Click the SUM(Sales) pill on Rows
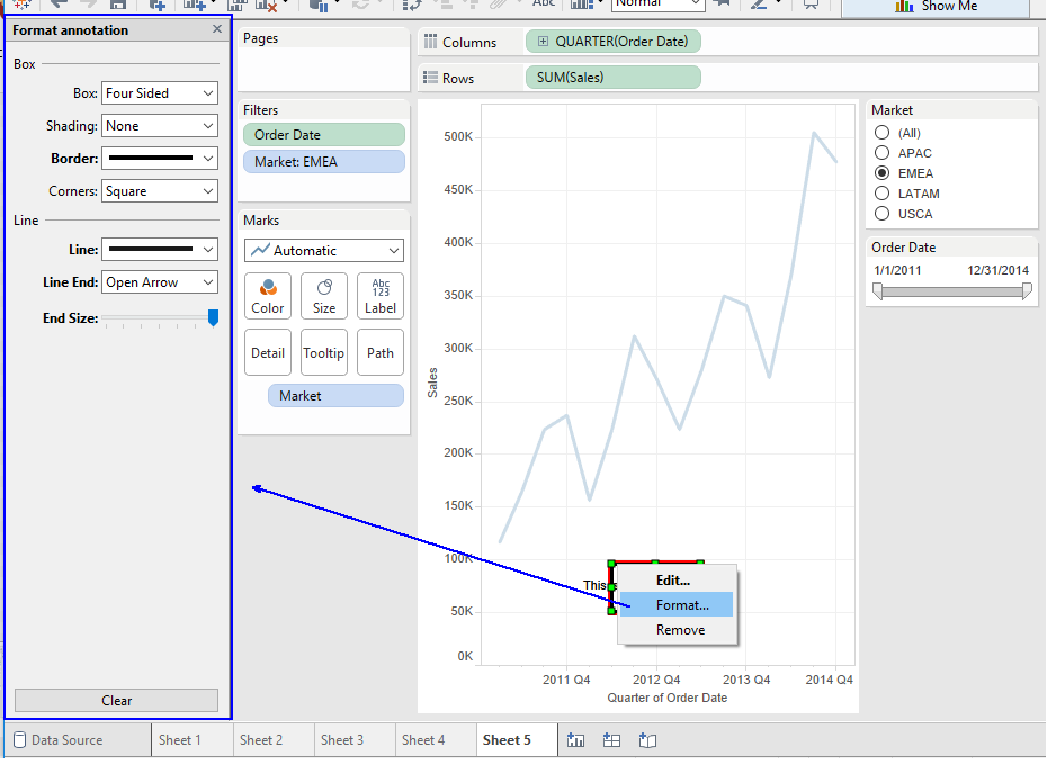Viewport: 1046px width, 758px height. pos(612,77)
